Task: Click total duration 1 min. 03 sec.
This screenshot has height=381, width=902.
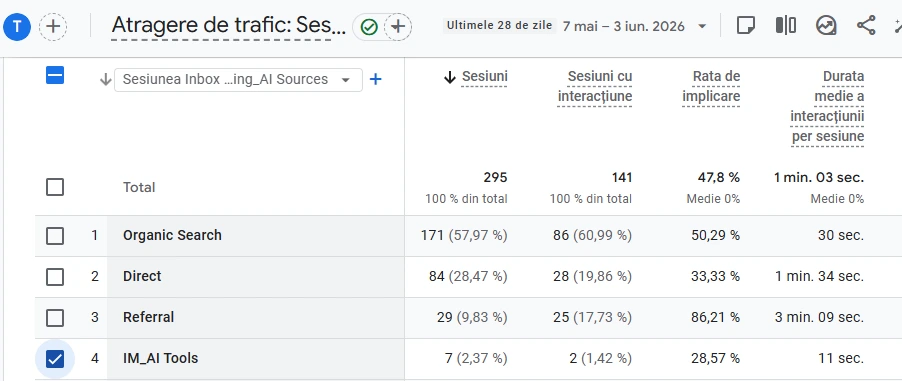Action: point(819,177)
